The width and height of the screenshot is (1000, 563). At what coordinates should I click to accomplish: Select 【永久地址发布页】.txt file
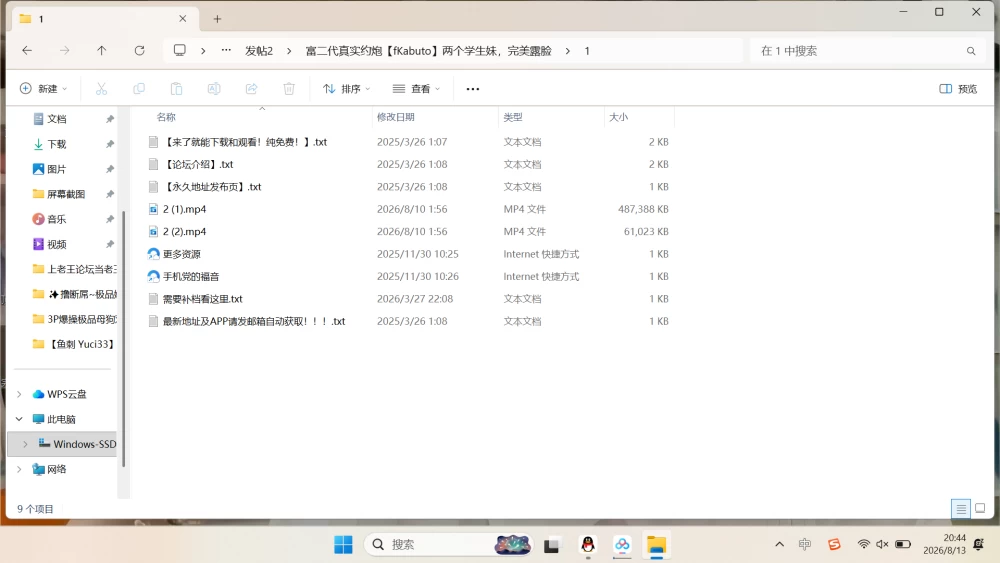coord(212,187)
